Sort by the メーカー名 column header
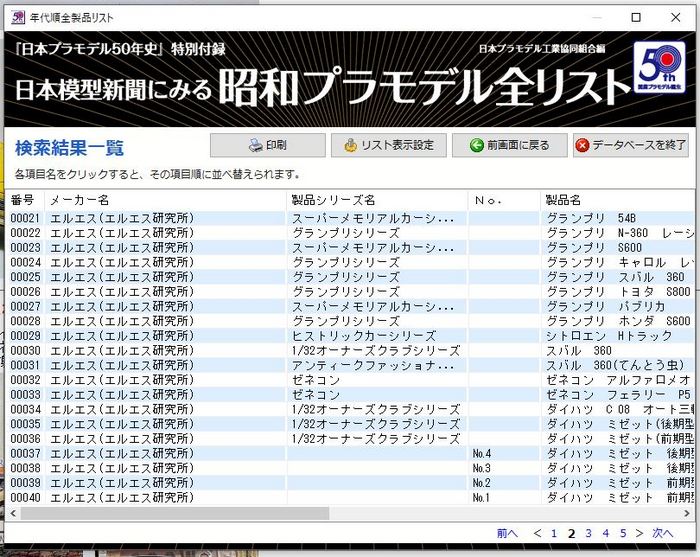This screenshot has height=557, width=700. pyautogui.click(x=79, y=200)
